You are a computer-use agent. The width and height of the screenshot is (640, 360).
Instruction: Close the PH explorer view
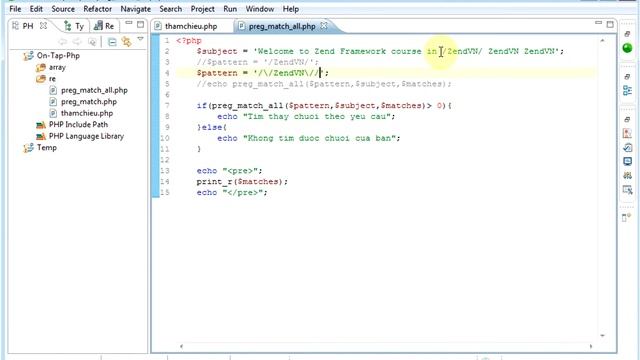(43, 26)
